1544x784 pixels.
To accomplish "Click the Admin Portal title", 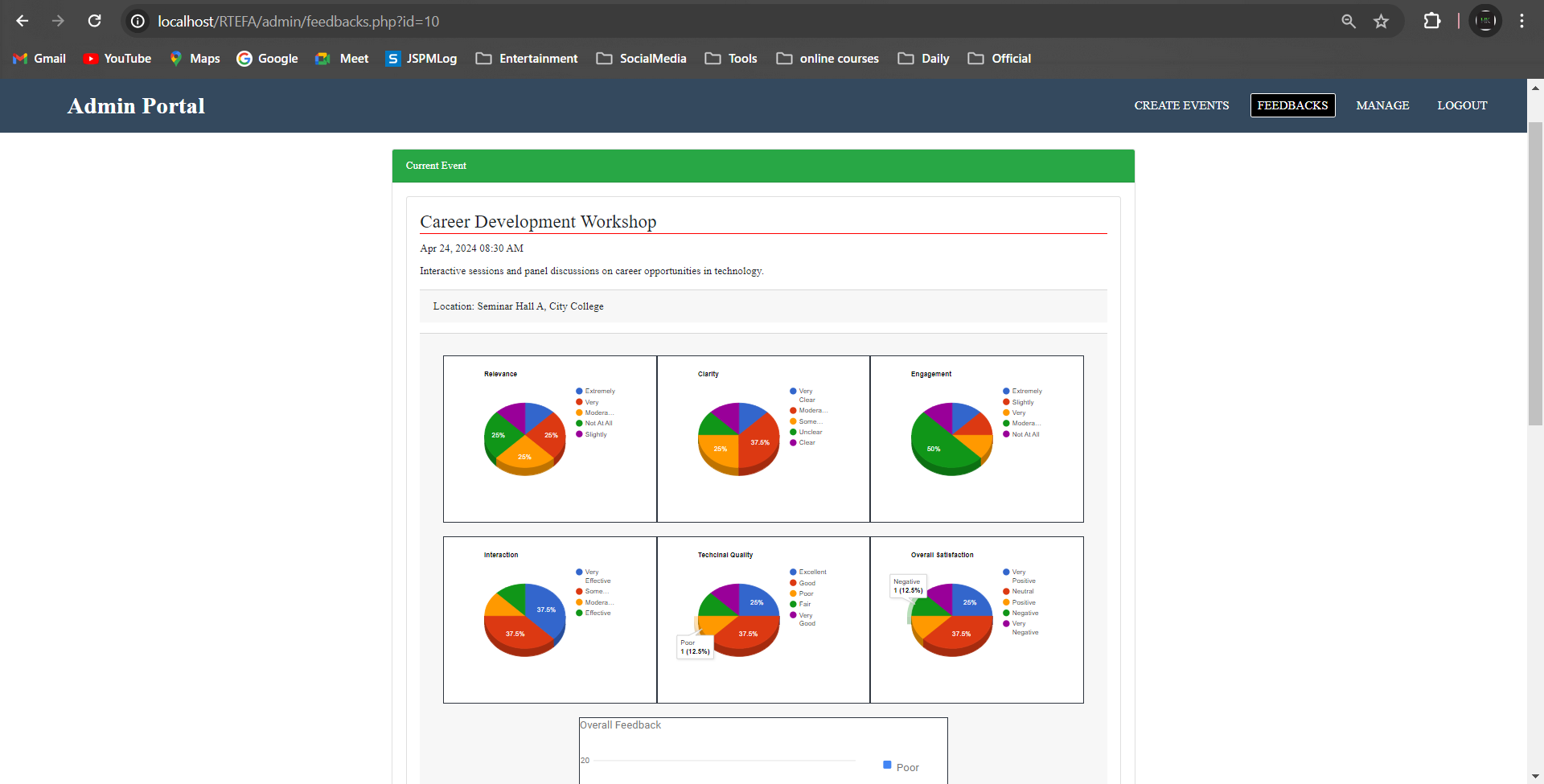I will pyautogui.click(x=136, y=106).
